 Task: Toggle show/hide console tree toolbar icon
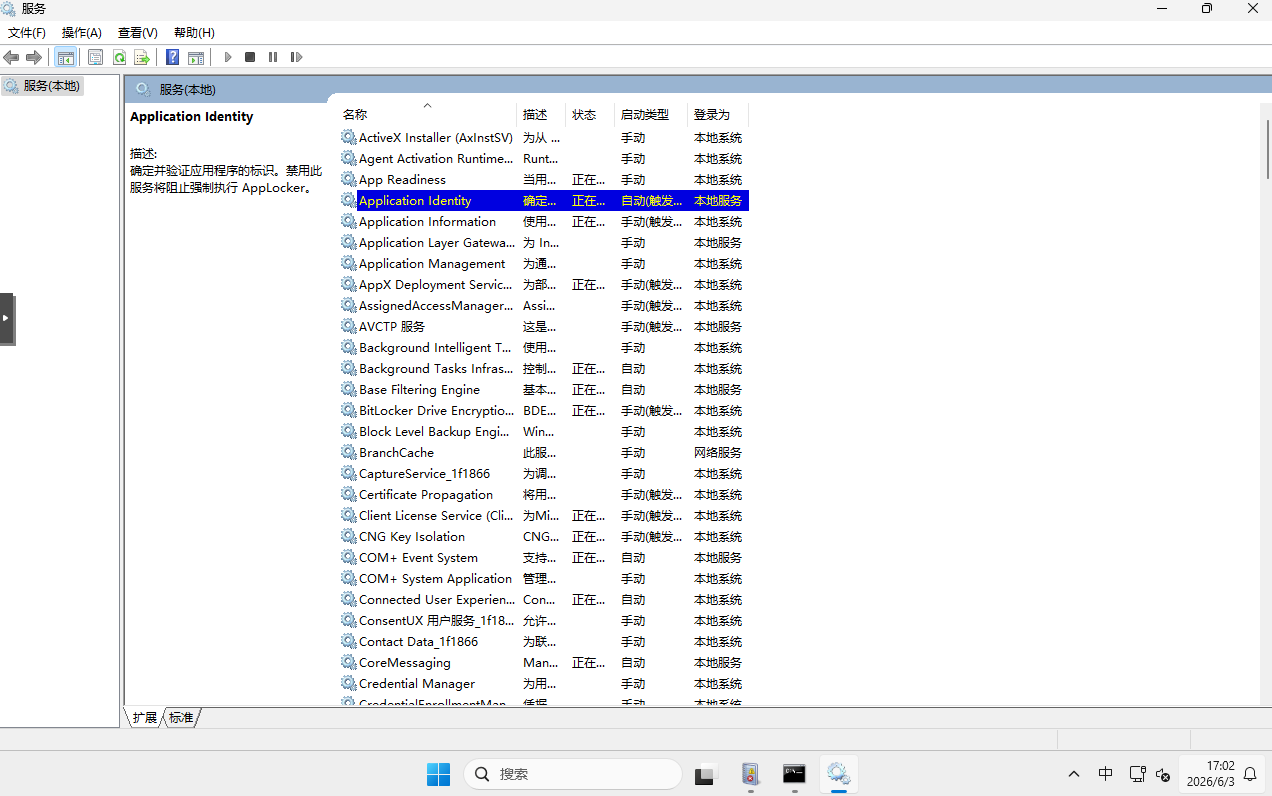[66, 57]
